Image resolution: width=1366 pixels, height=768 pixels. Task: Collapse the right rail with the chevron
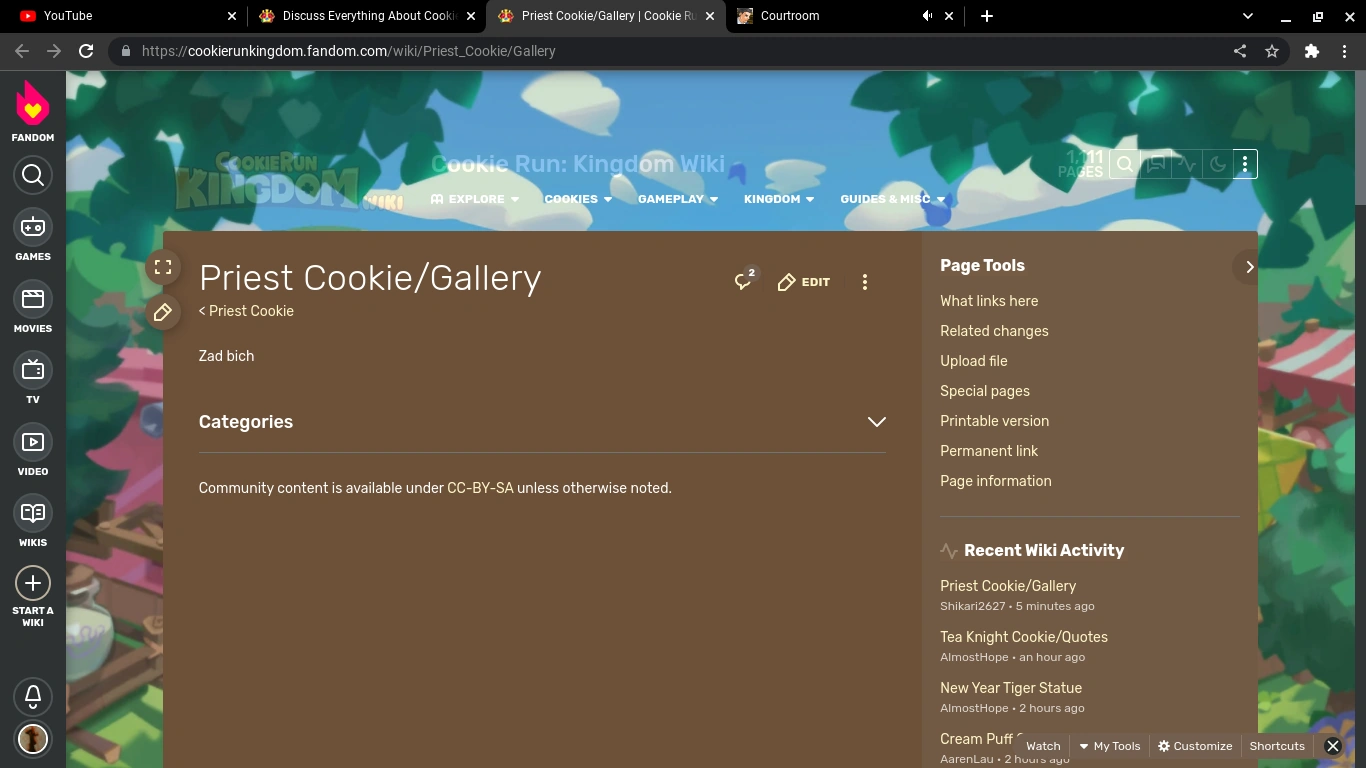pyautogui.click(x=1249, y=267)
